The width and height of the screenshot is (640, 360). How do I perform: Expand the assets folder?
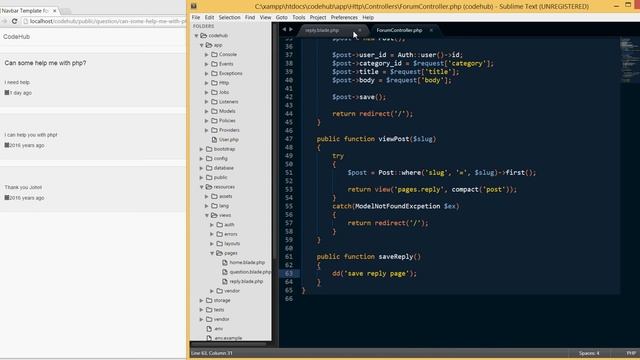[207, 196]
